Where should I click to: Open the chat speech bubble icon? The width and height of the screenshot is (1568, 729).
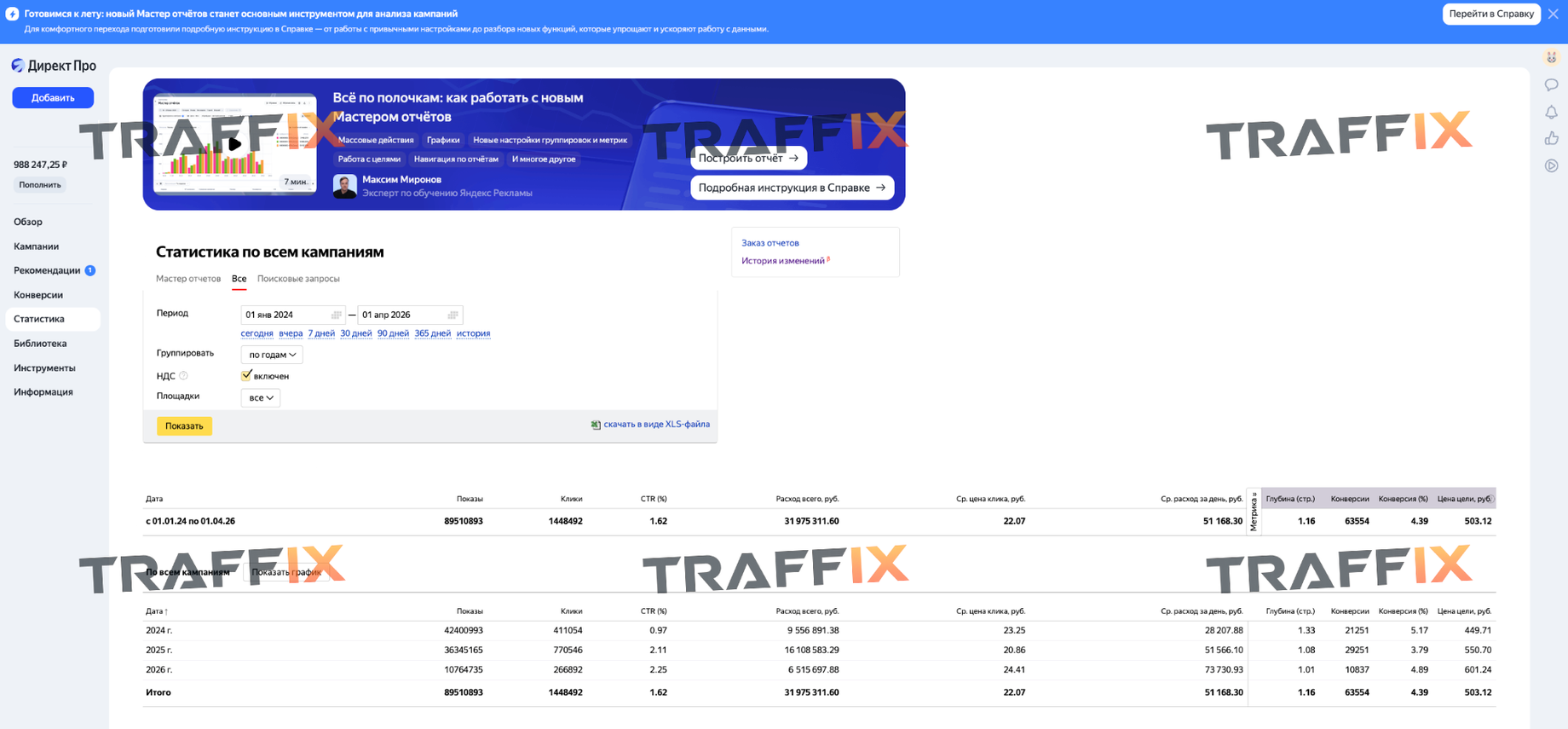coord(1551,84)
